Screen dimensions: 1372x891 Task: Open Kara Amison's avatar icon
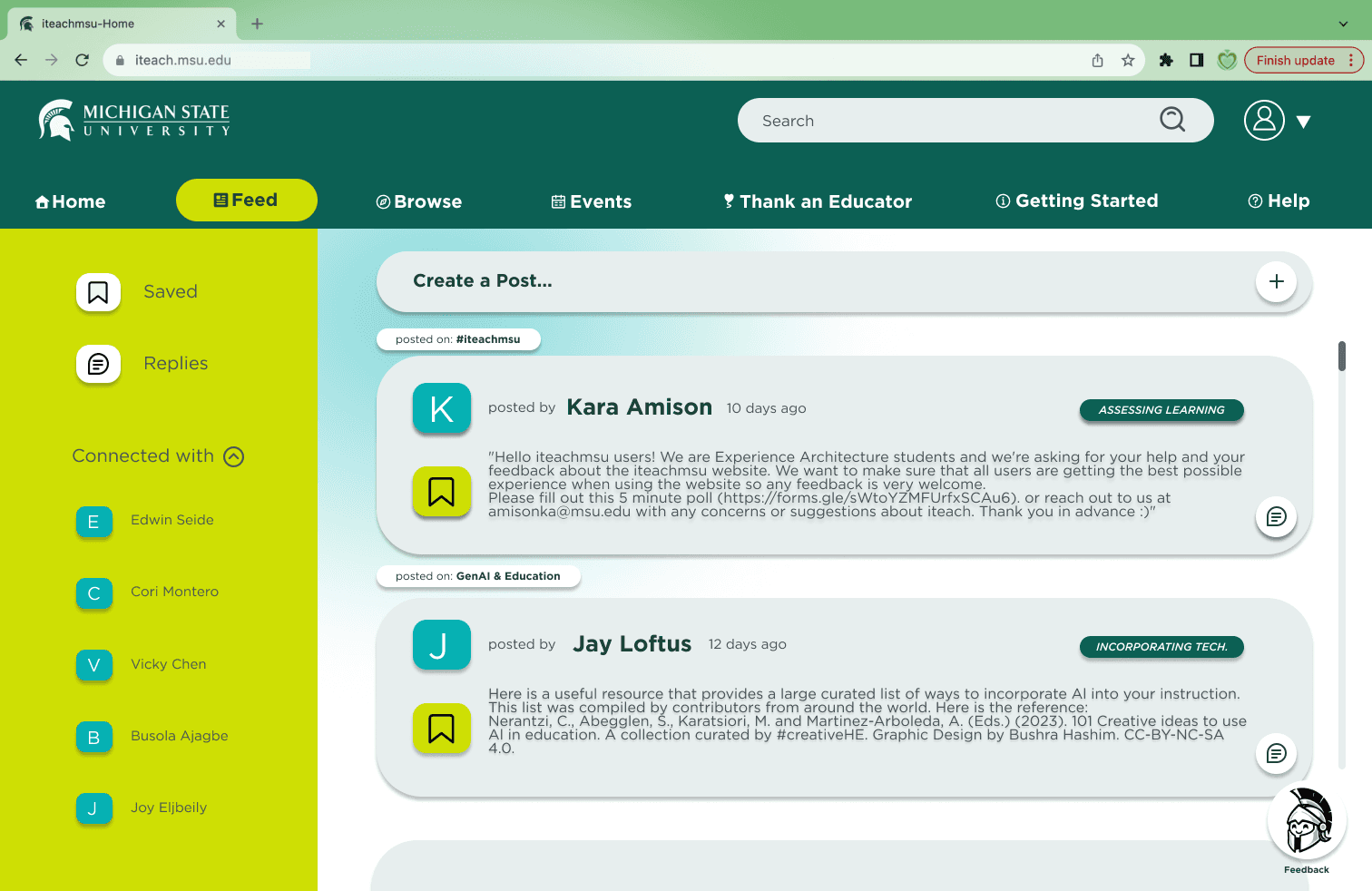442,408
